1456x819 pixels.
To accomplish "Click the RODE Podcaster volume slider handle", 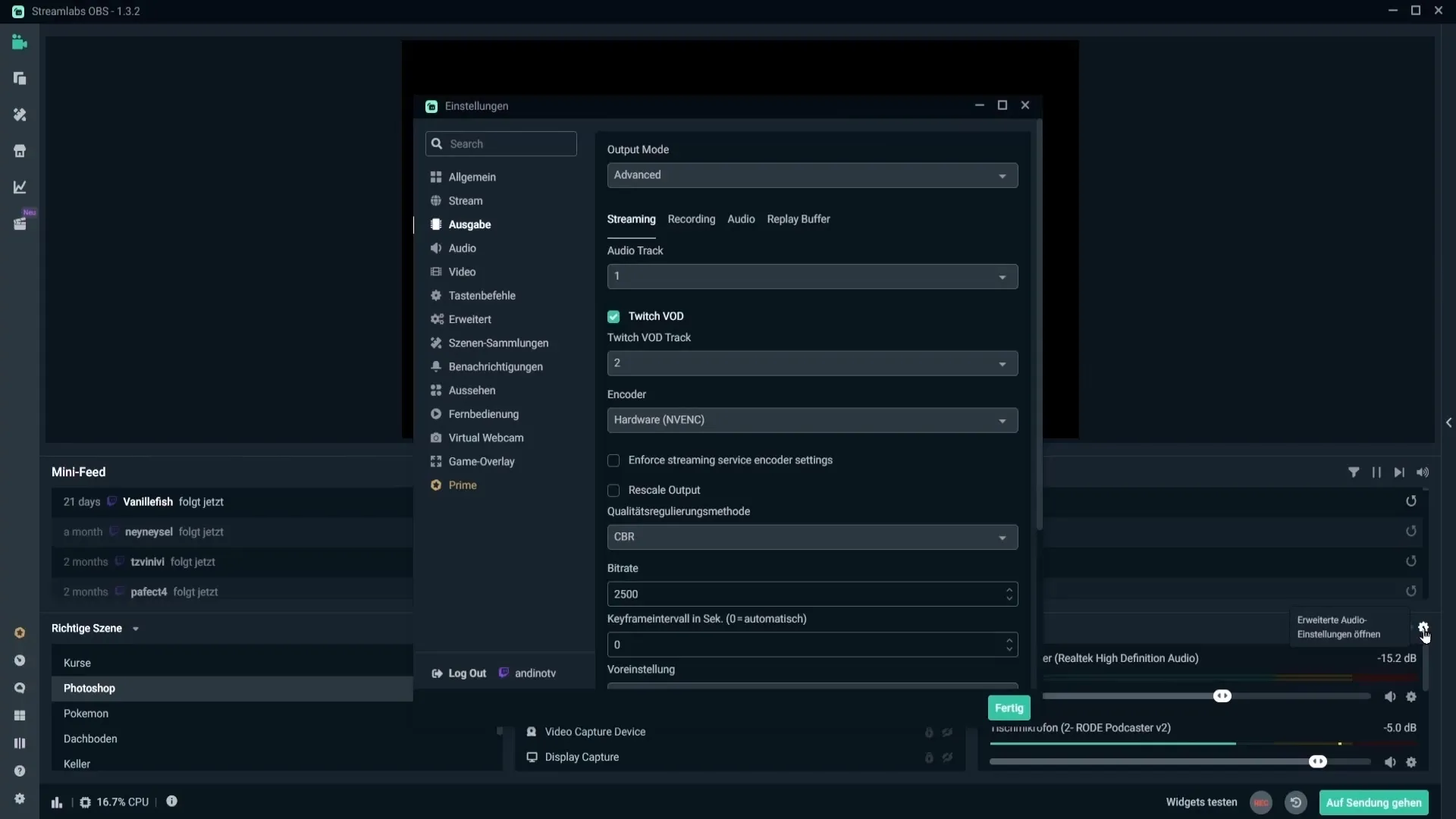I will tap(1318, 762).
